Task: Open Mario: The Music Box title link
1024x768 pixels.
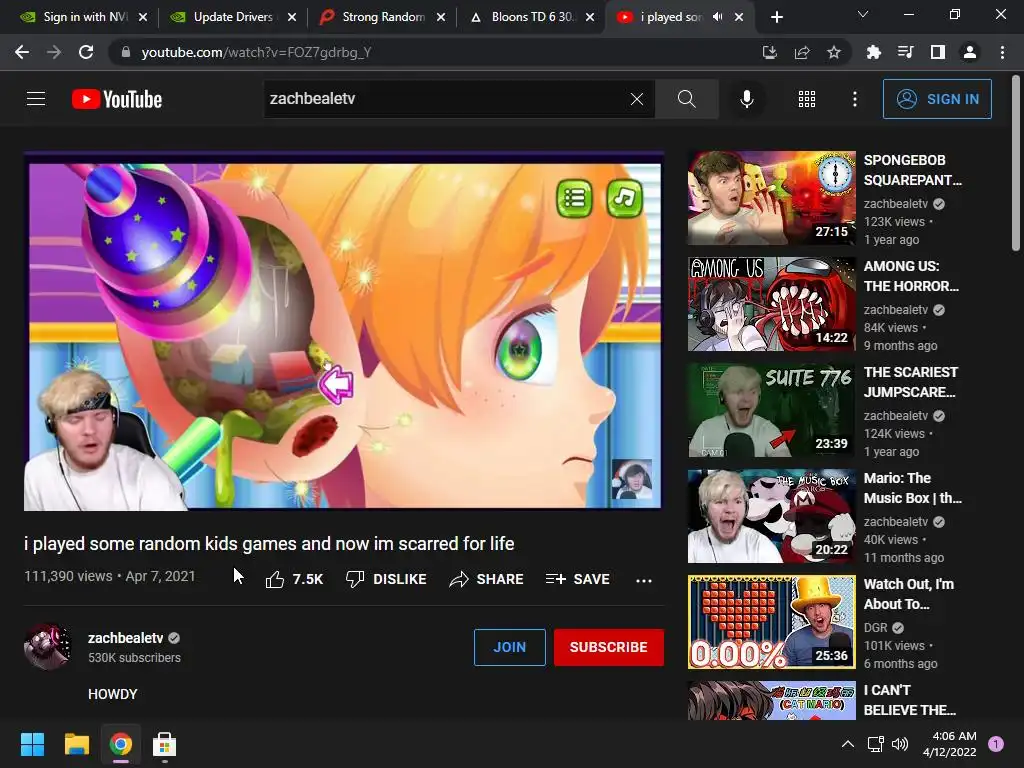Action: click(912, 488)
